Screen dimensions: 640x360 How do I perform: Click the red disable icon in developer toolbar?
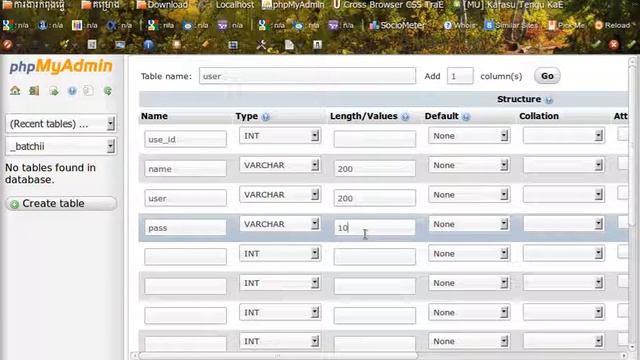[x=7, y=44]
